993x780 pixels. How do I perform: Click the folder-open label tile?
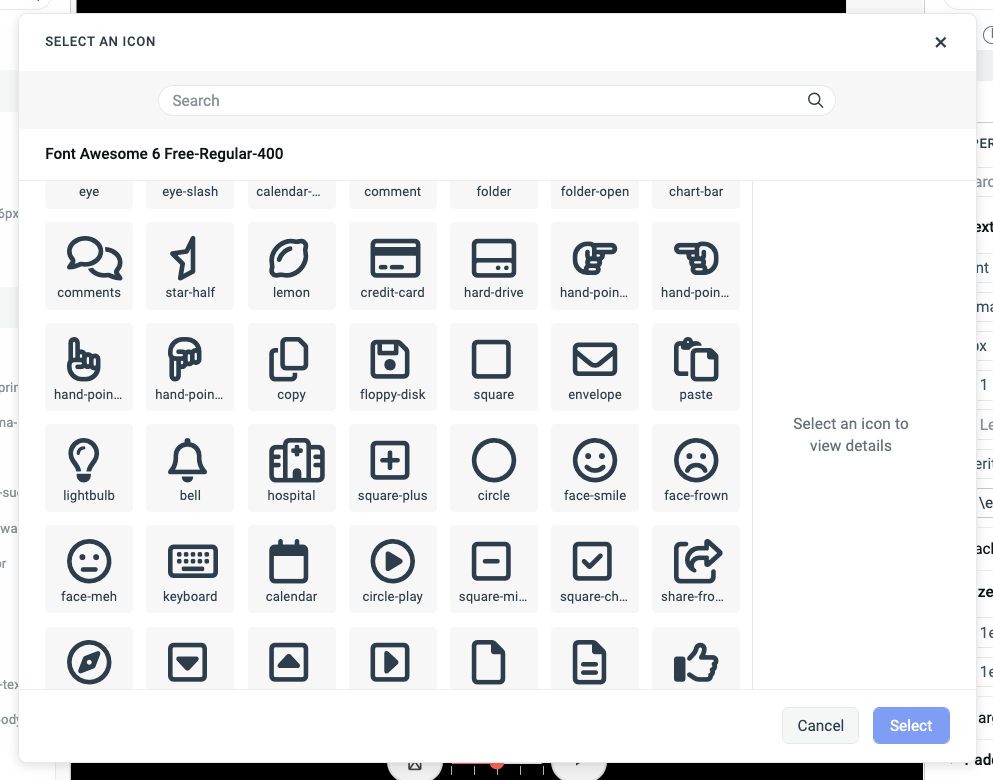tap(595, 194)
